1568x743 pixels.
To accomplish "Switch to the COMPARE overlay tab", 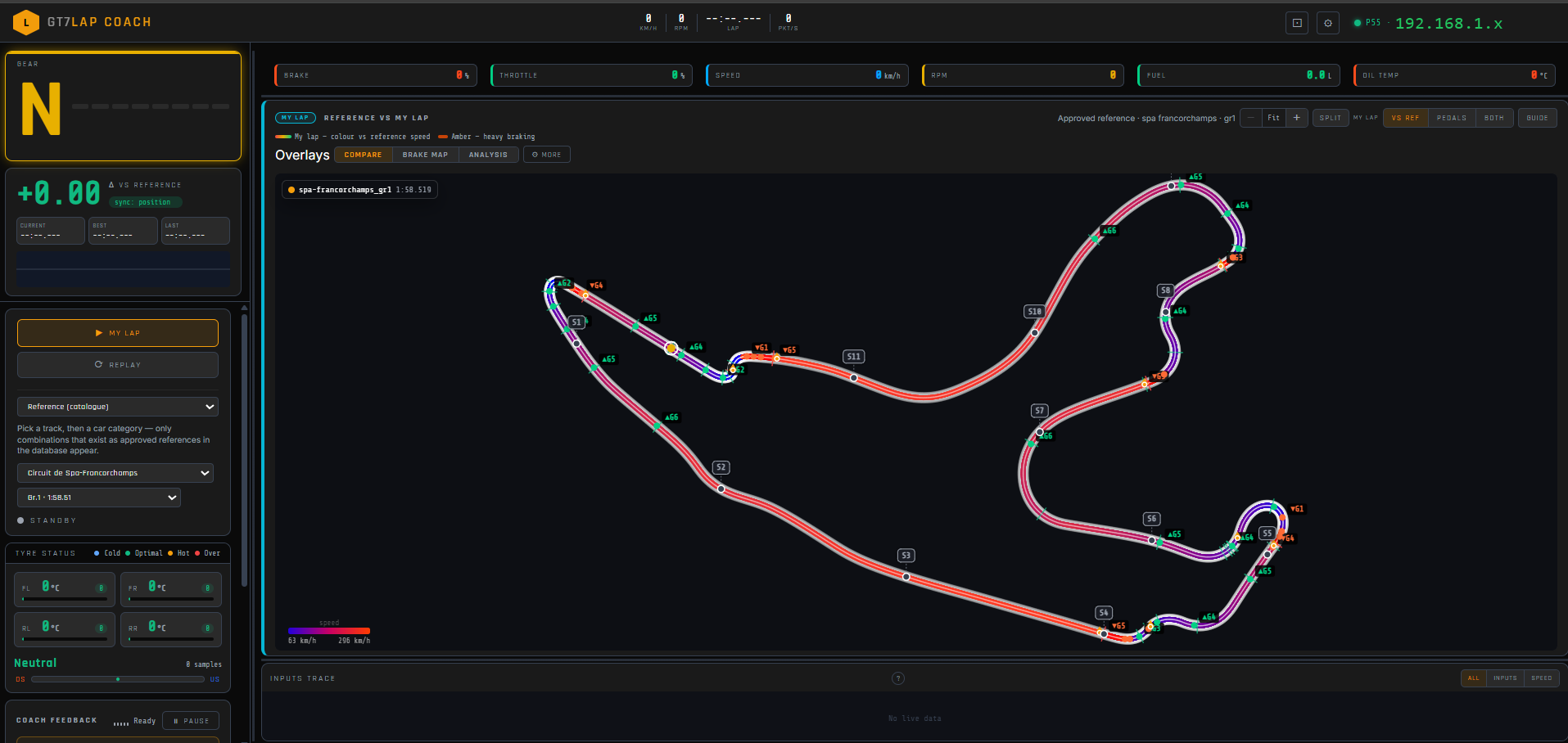I will 363,155.
